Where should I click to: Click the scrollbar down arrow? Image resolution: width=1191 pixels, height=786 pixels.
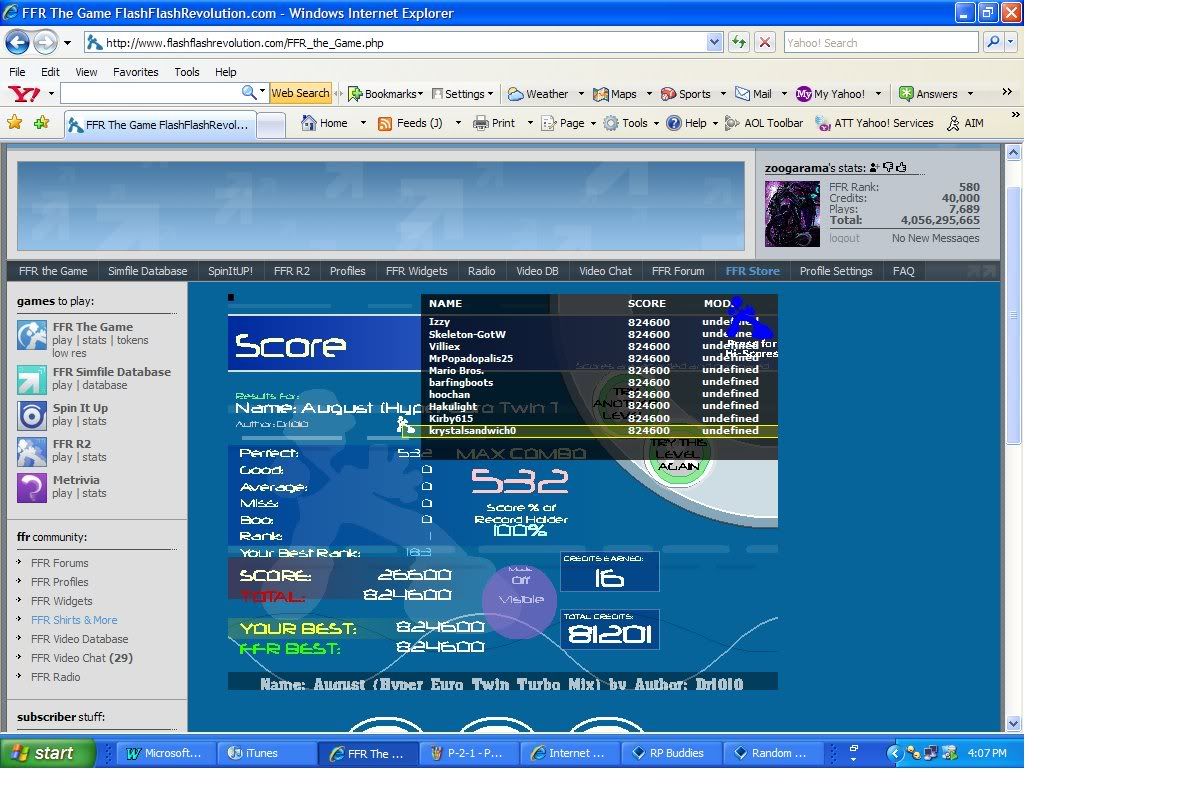pyautogui.click(x=1013, y=723)
